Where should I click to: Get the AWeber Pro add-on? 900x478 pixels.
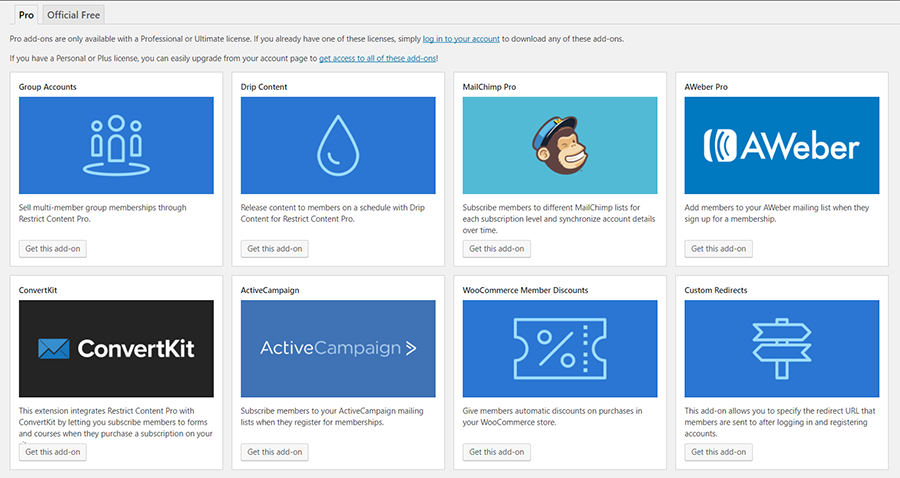tap(719, 249)
